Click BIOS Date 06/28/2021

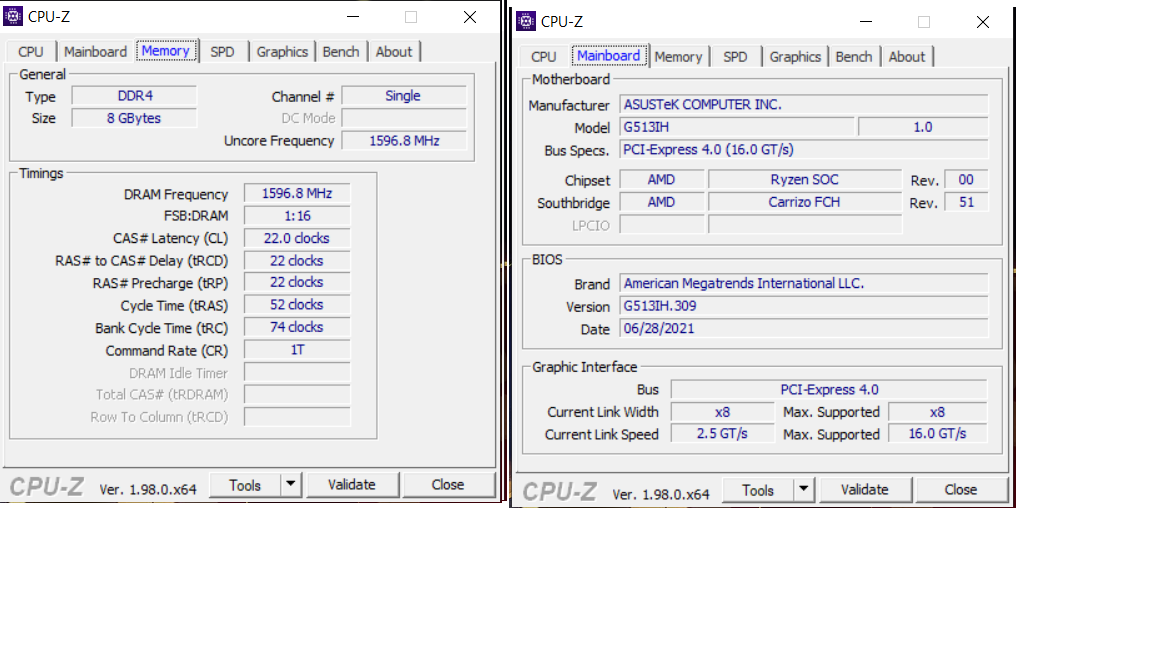(804, 328)
